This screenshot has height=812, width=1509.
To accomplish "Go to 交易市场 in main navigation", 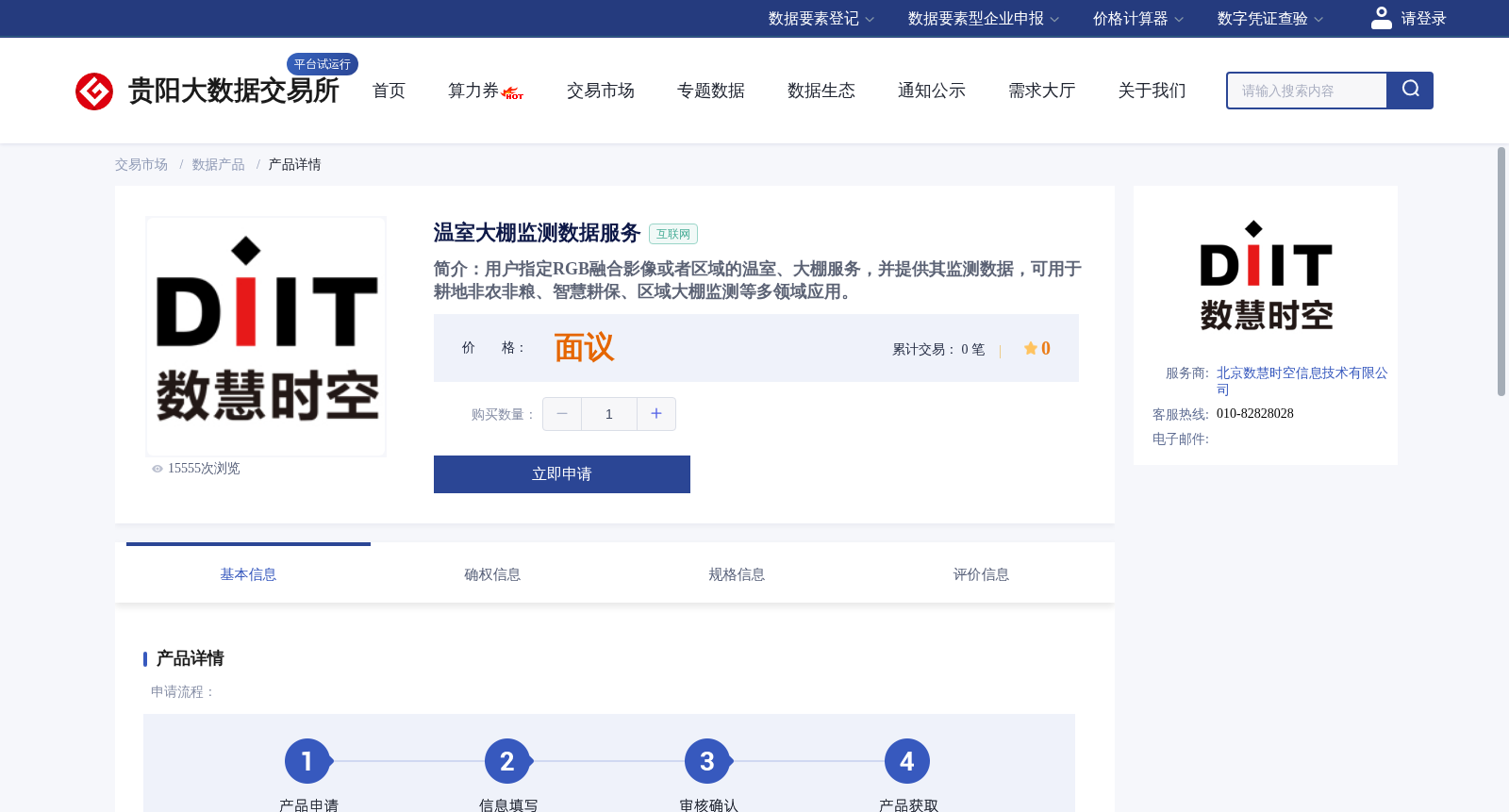I will [601, 91].
